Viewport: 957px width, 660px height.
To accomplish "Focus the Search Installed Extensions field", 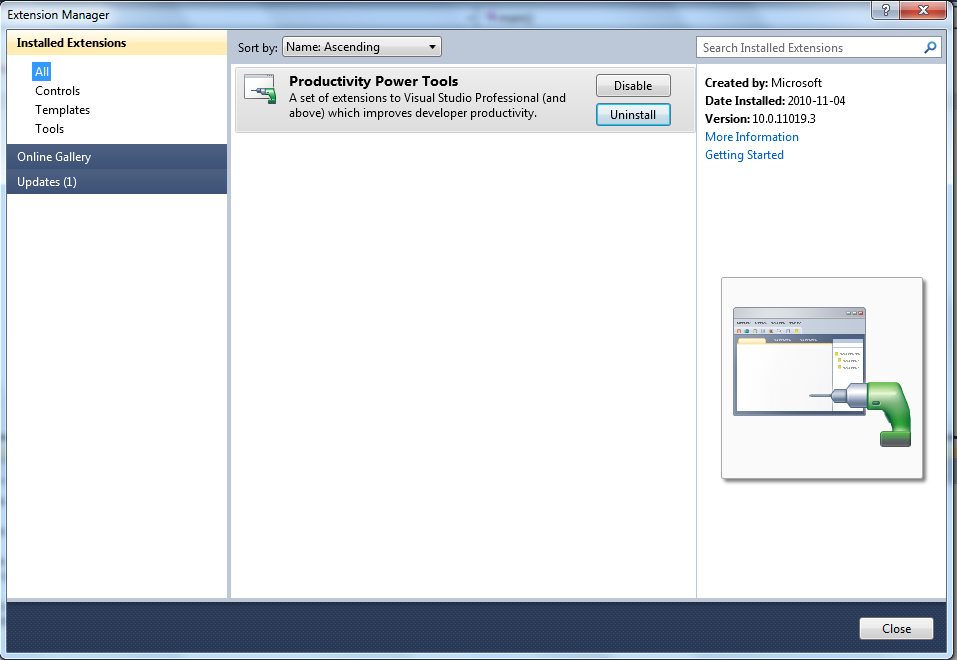I will pos(808,47).
